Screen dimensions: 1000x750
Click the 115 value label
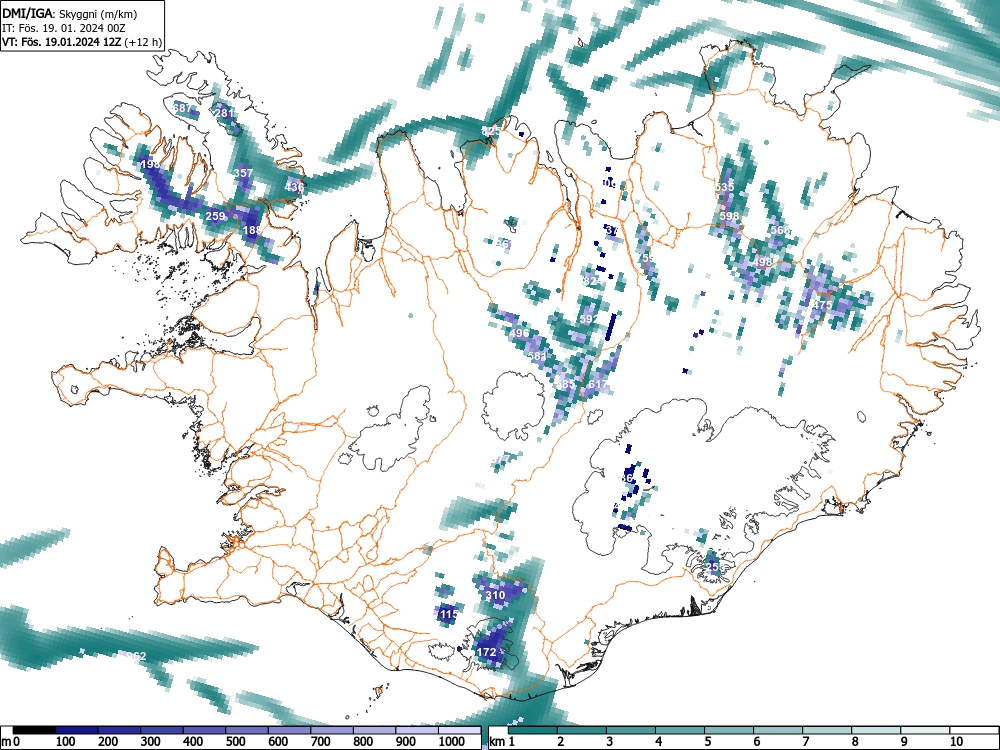coord(449,615)
